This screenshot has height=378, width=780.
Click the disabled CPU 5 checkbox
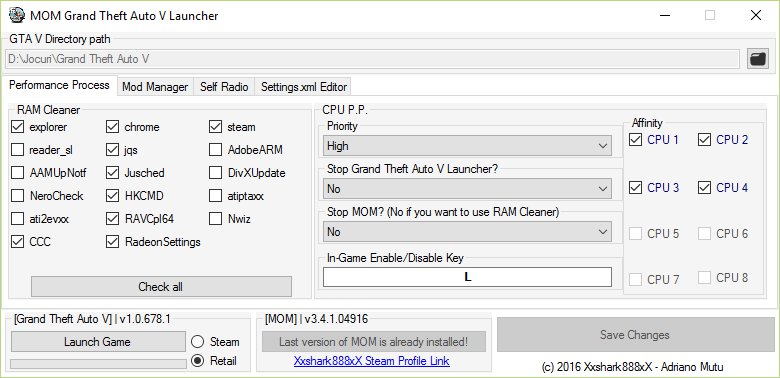635,233
